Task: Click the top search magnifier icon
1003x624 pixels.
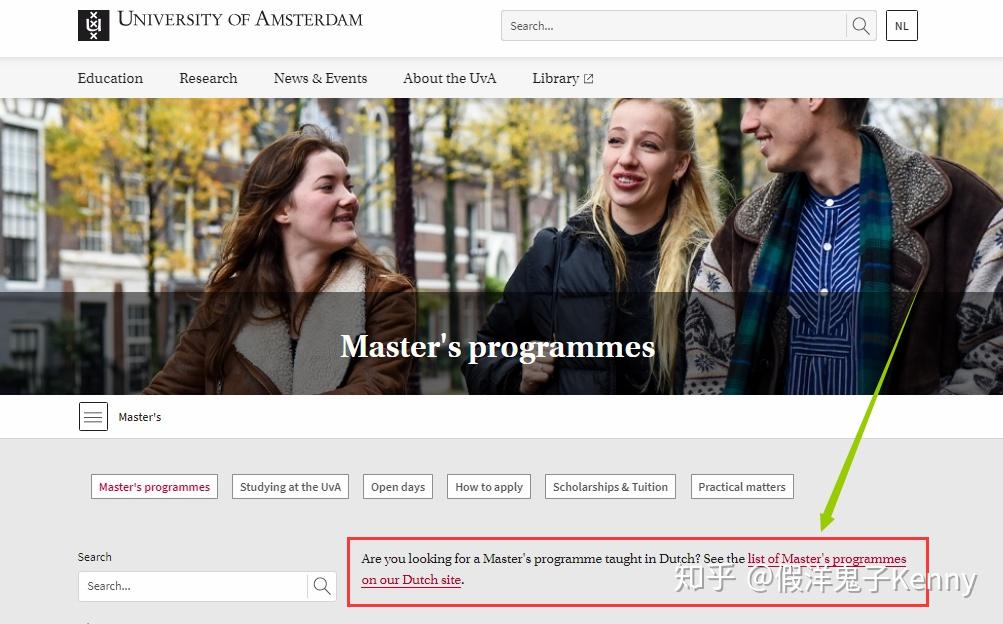Action: pos(860,25)
